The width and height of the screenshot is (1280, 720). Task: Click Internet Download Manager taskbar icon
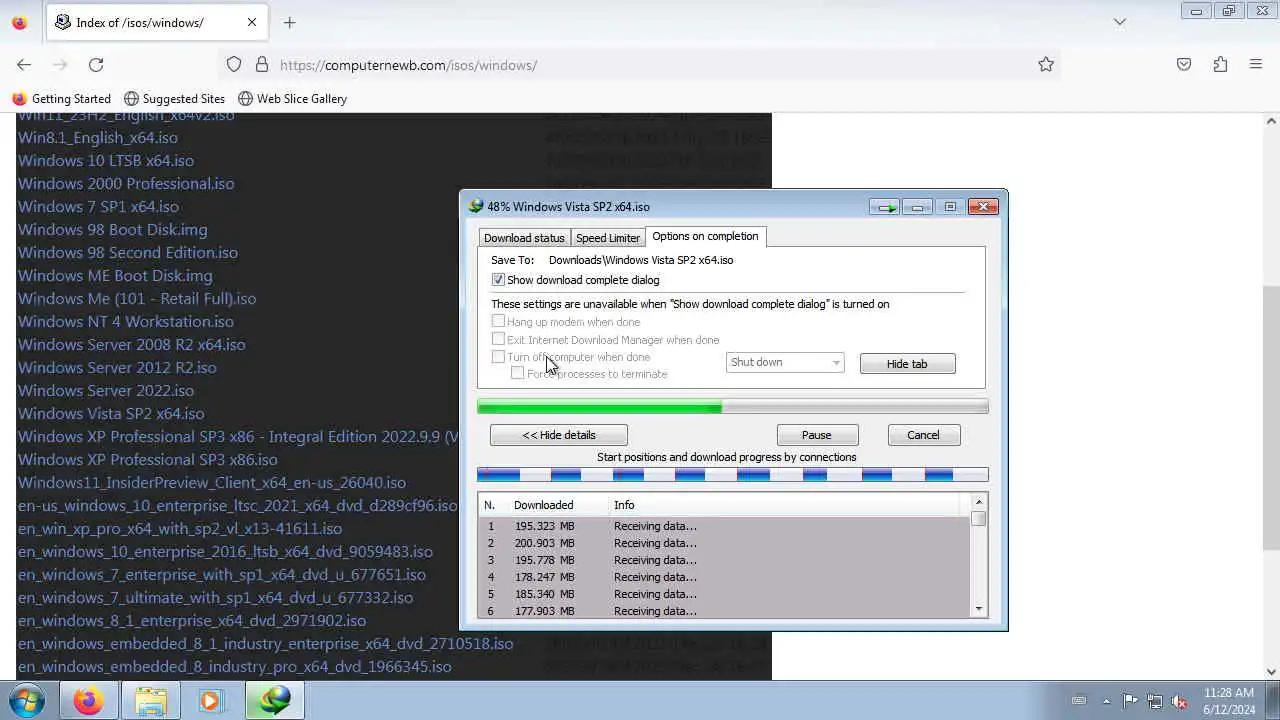click(275, 701)
